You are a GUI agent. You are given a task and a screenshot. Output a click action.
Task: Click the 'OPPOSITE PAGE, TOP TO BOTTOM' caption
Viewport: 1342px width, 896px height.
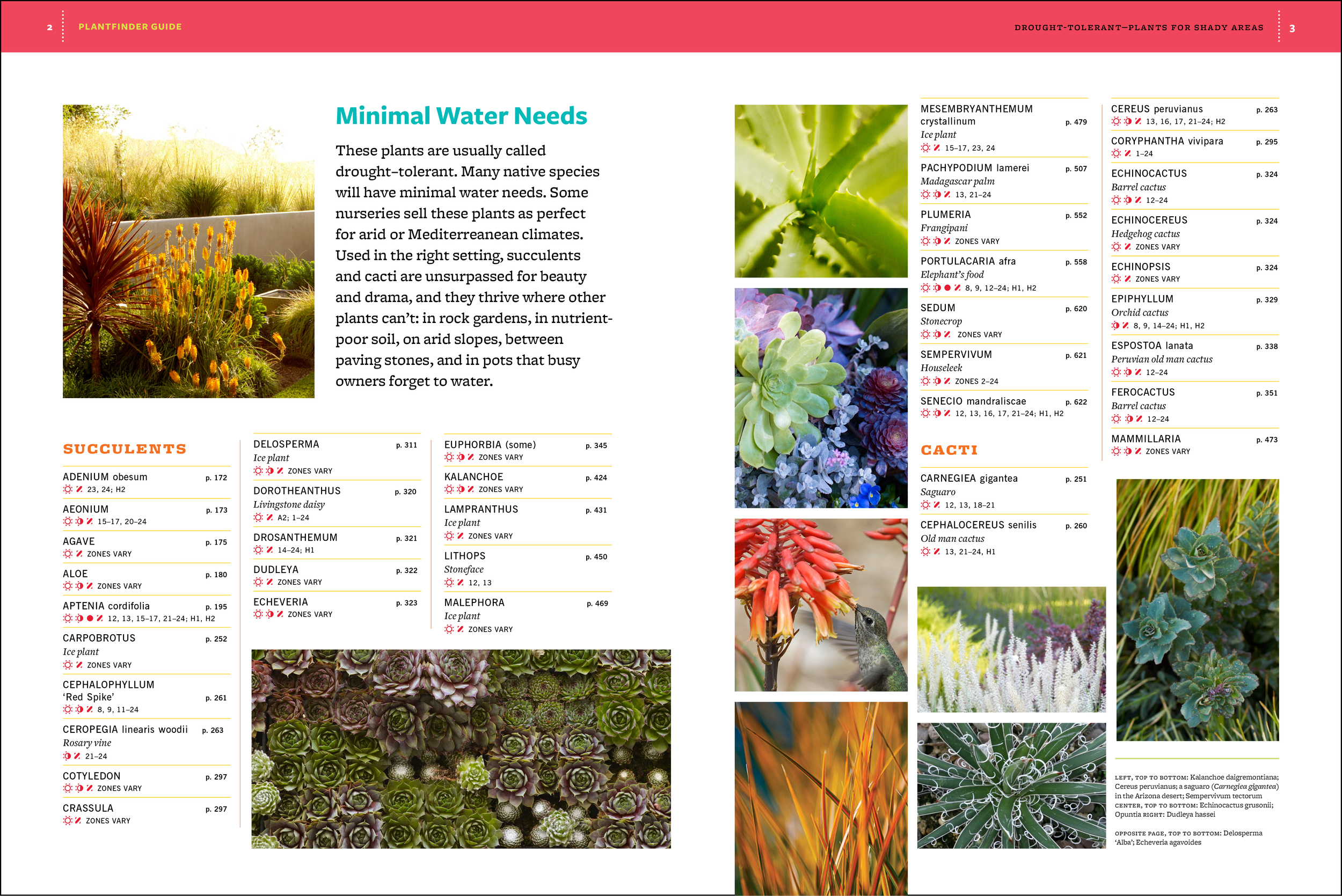pyautogui.click(x=1169, y=834)
